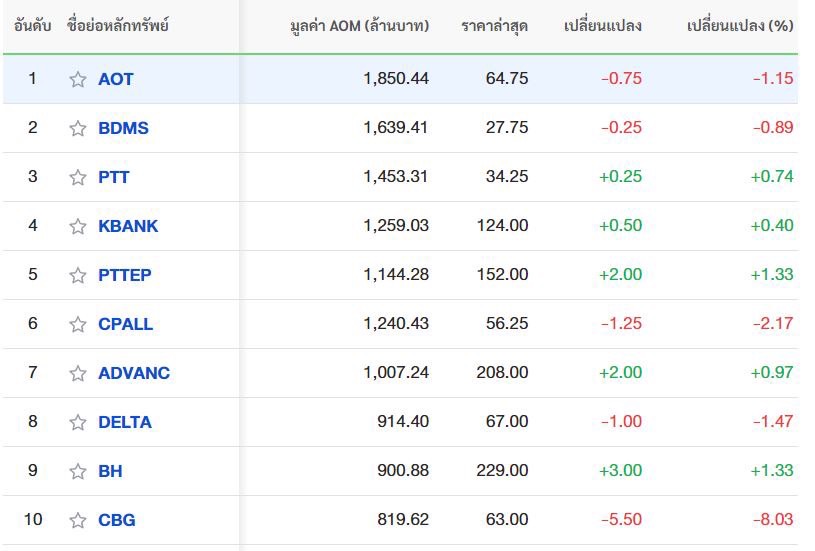Click the อันดับ column header
815x551 pixels.
point(32,25)
